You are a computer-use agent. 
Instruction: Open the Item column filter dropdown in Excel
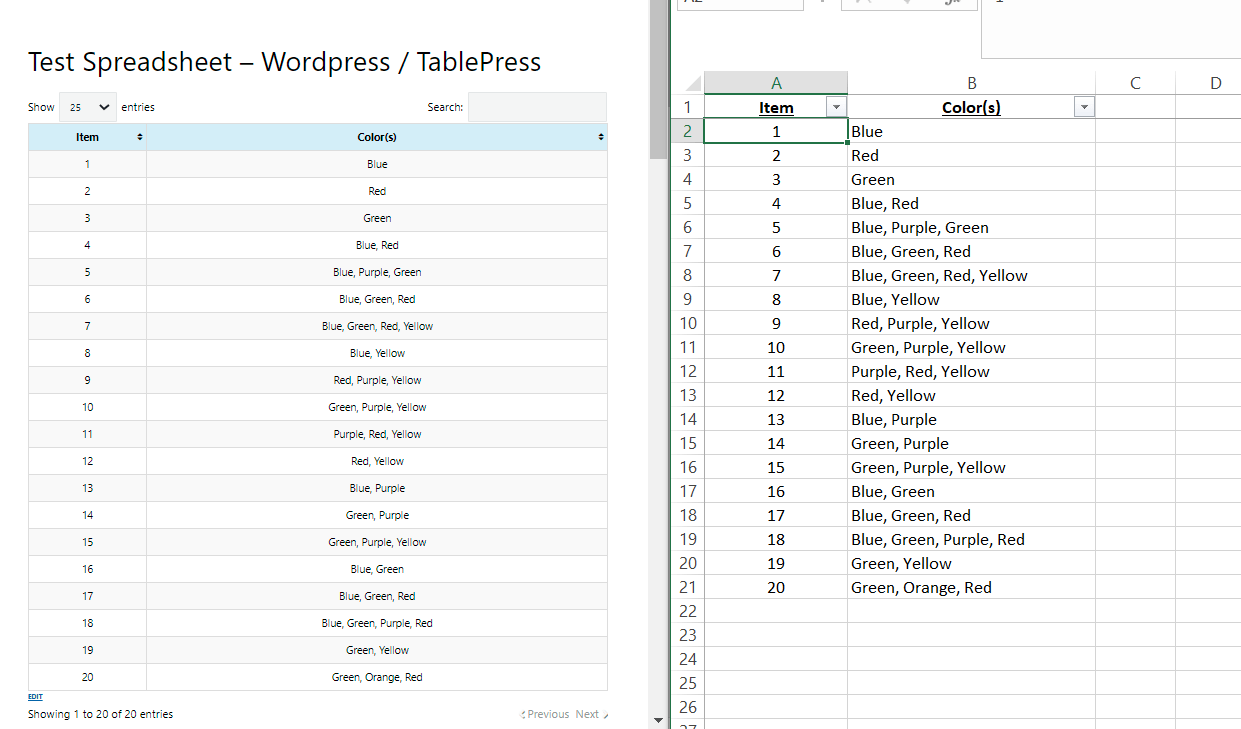836,106
